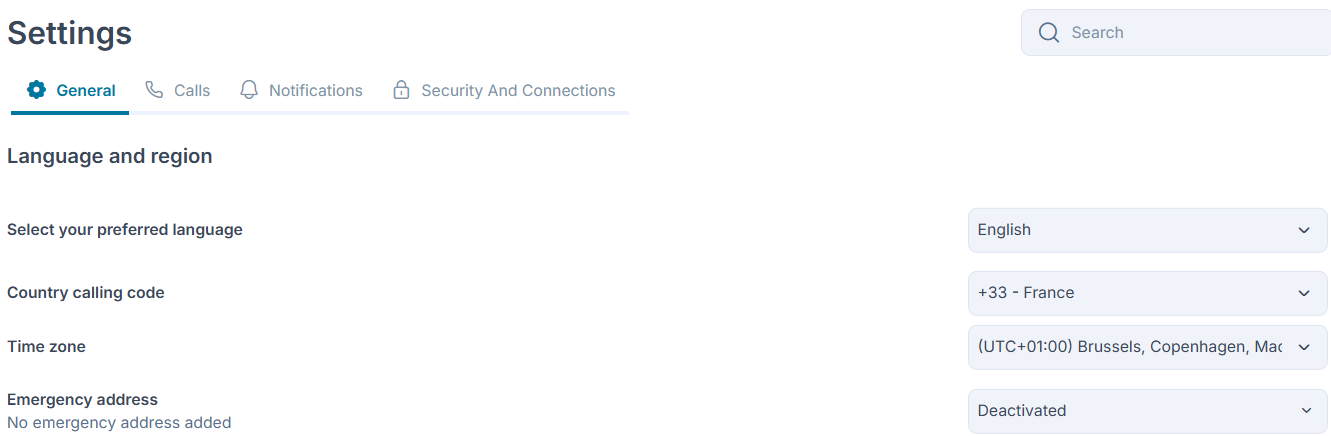Click the chevron arrow on the +33 - France field
This screenshot has height=436, width=1331.
coord(1304,293)
